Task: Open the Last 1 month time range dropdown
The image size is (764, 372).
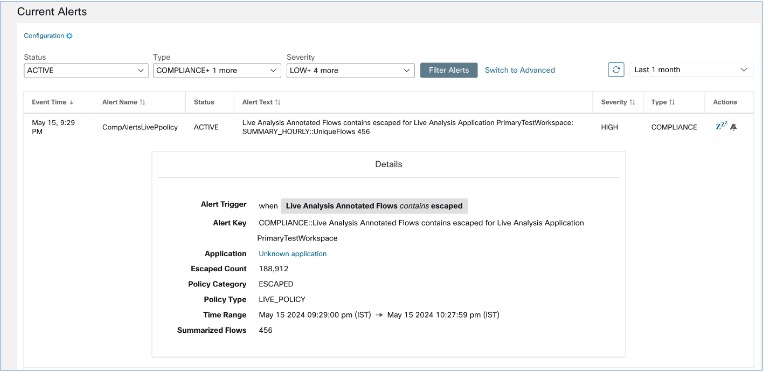Action: click(x=691, y=70)
